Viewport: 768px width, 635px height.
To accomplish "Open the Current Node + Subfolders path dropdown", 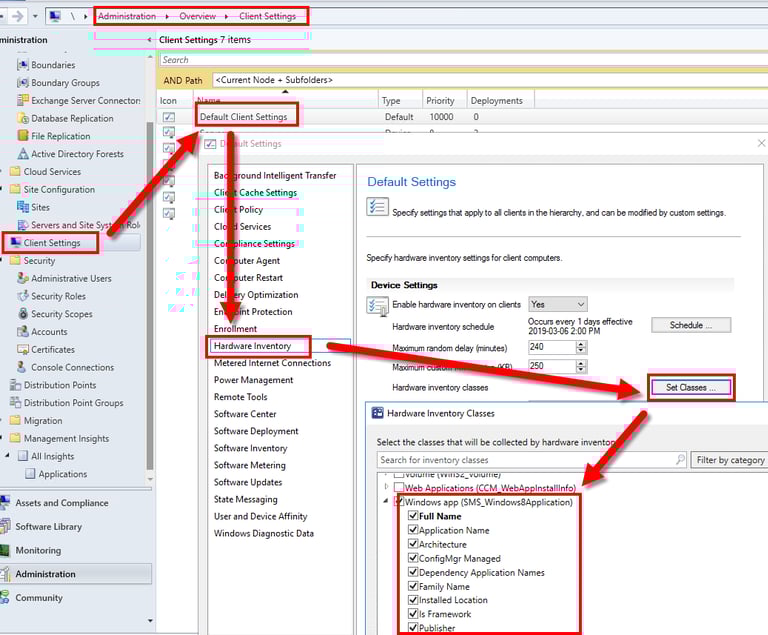I will coord(490,80).
